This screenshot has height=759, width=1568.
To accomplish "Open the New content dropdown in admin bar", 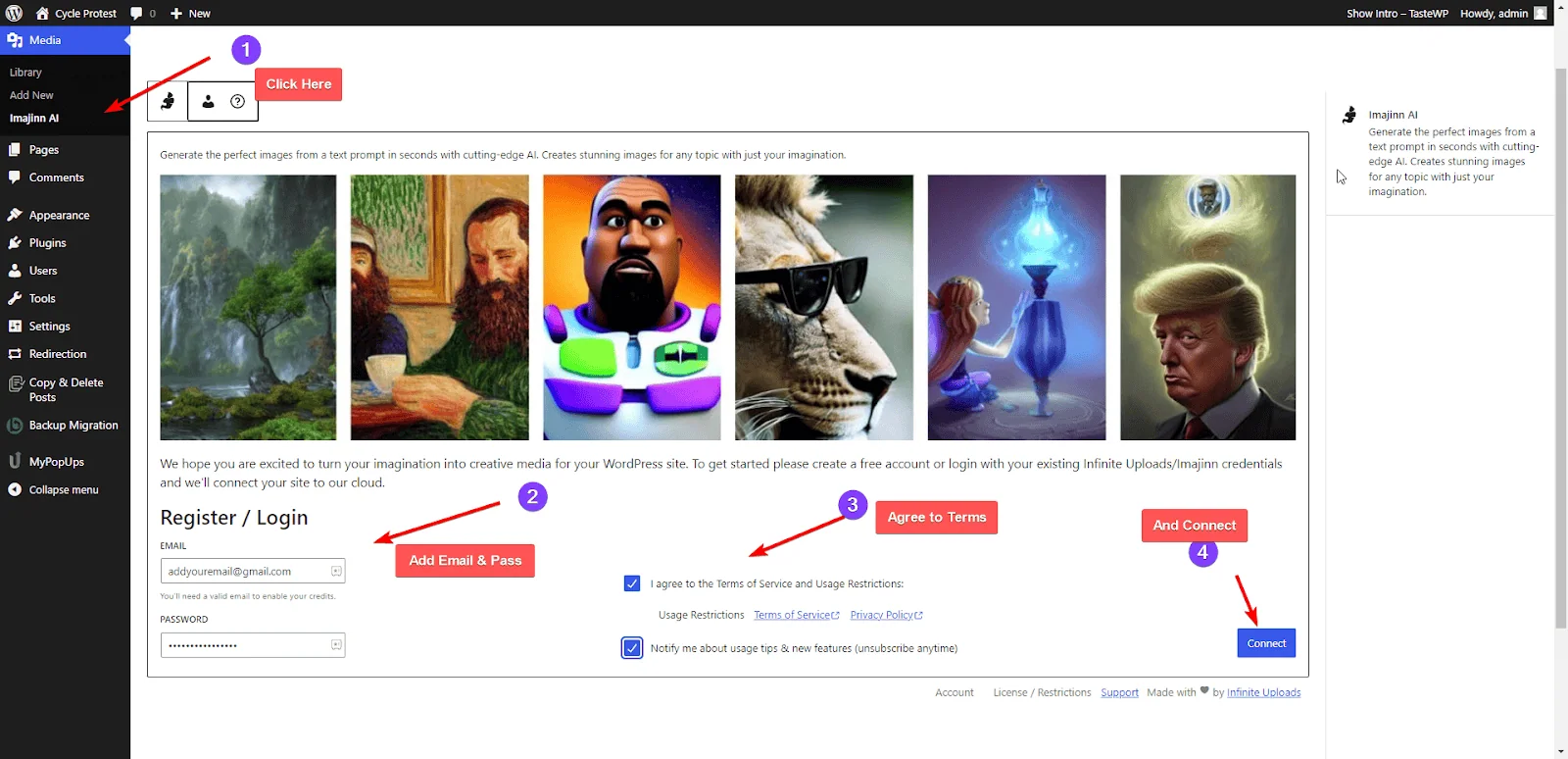I will (191, 13).
